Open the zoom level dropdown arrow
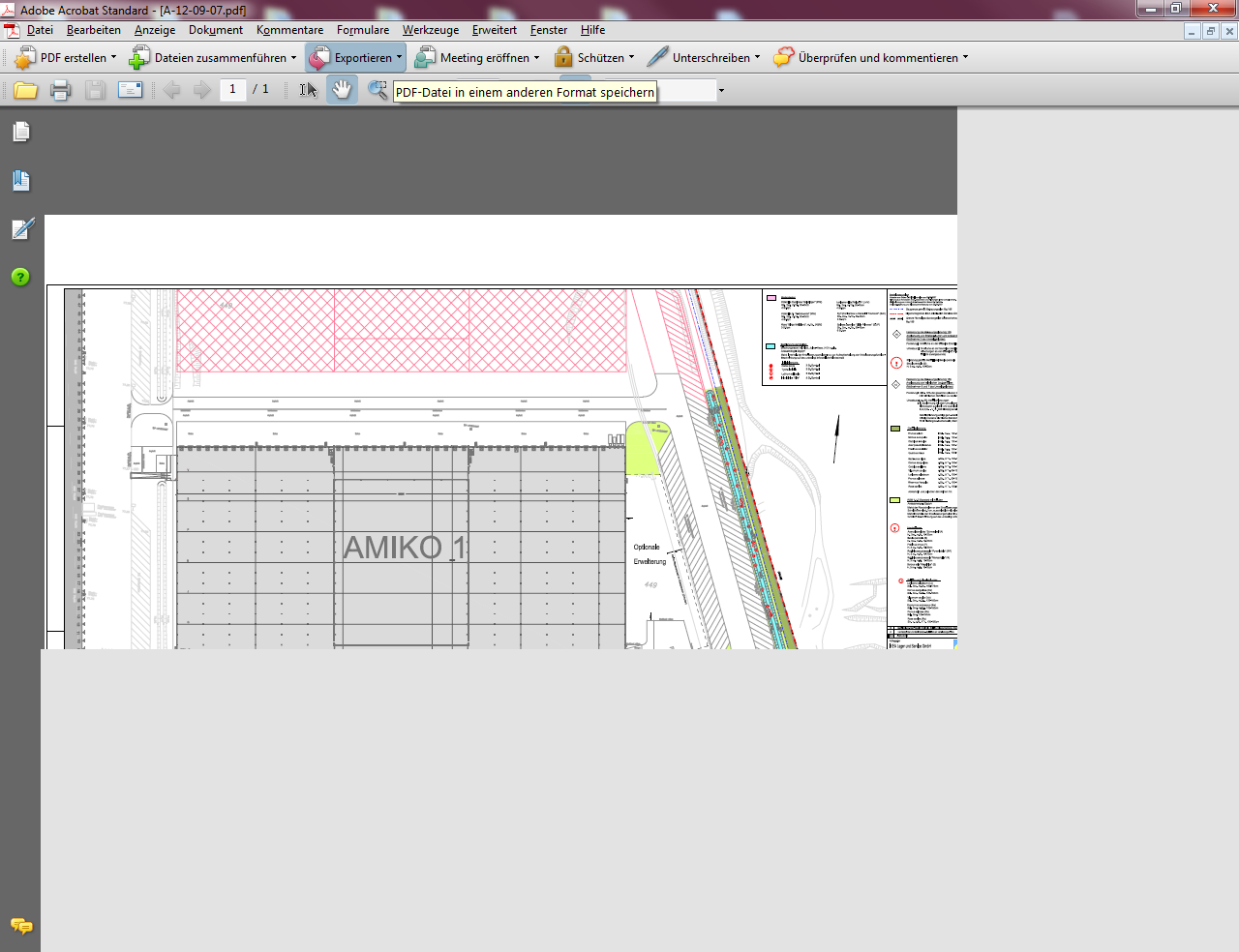 721,91
